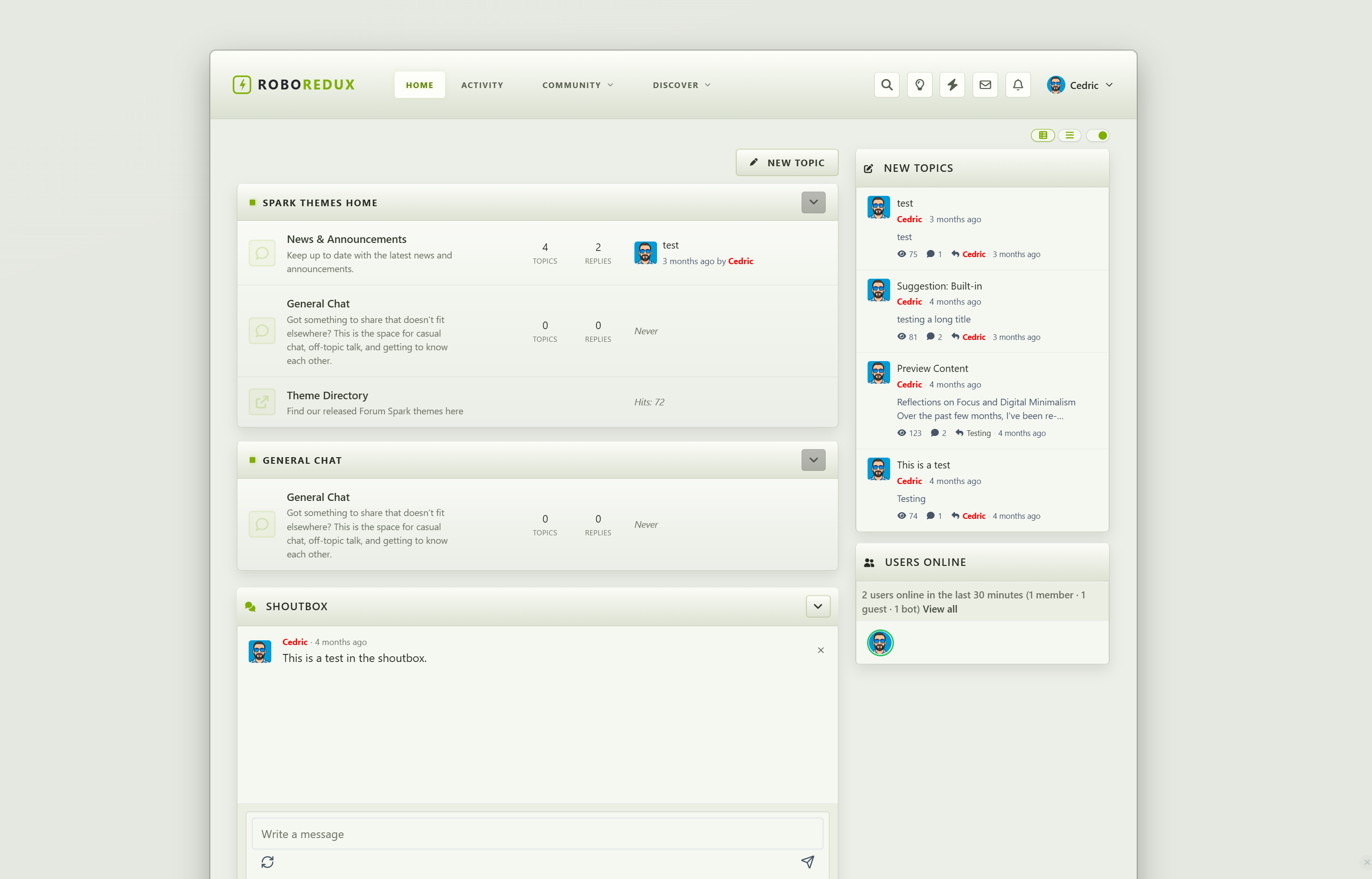
Task: Click Cedric link in News & Announcements last post
Action: (740, 261)
